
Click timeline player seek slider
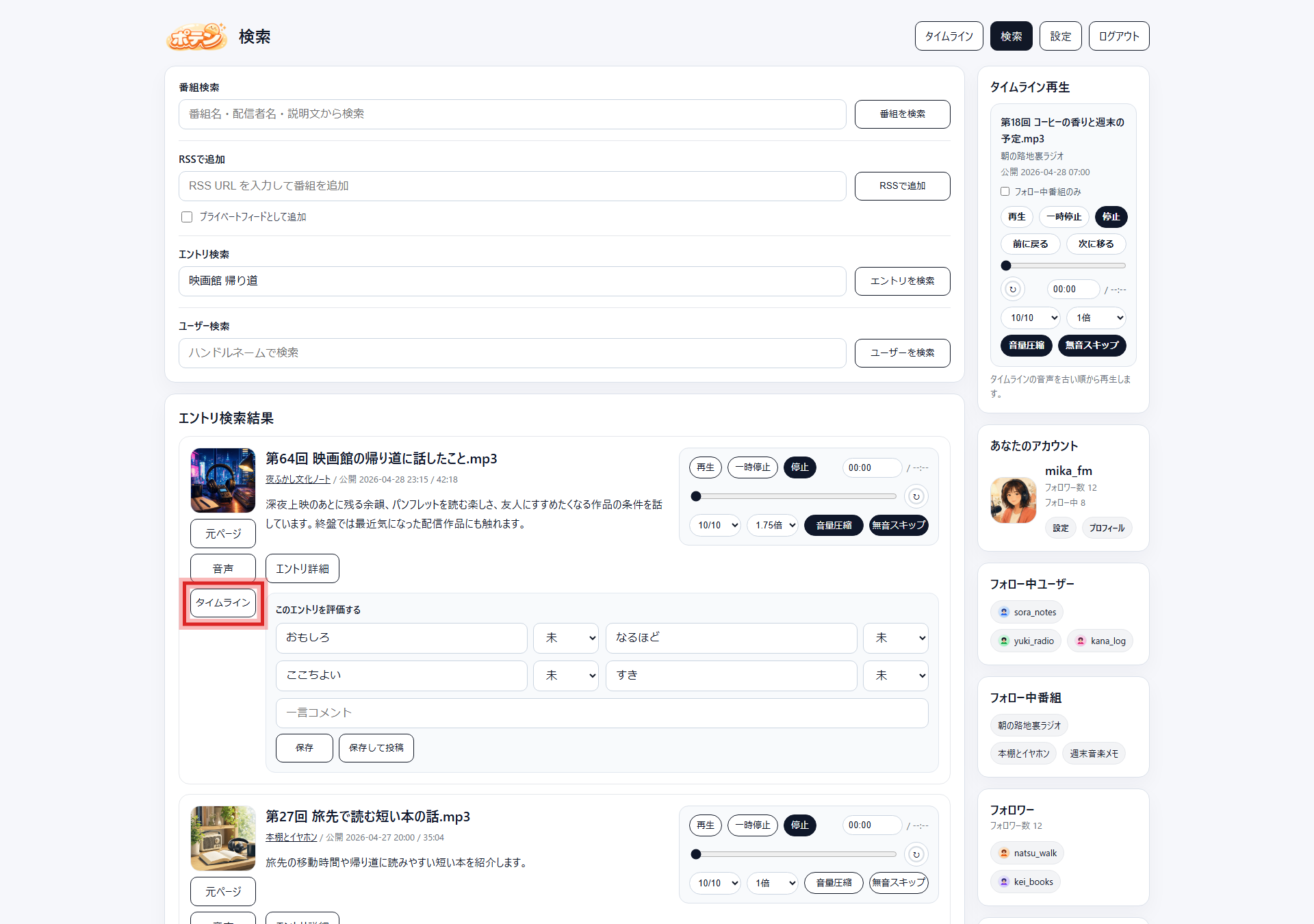tap(1064, 266)
